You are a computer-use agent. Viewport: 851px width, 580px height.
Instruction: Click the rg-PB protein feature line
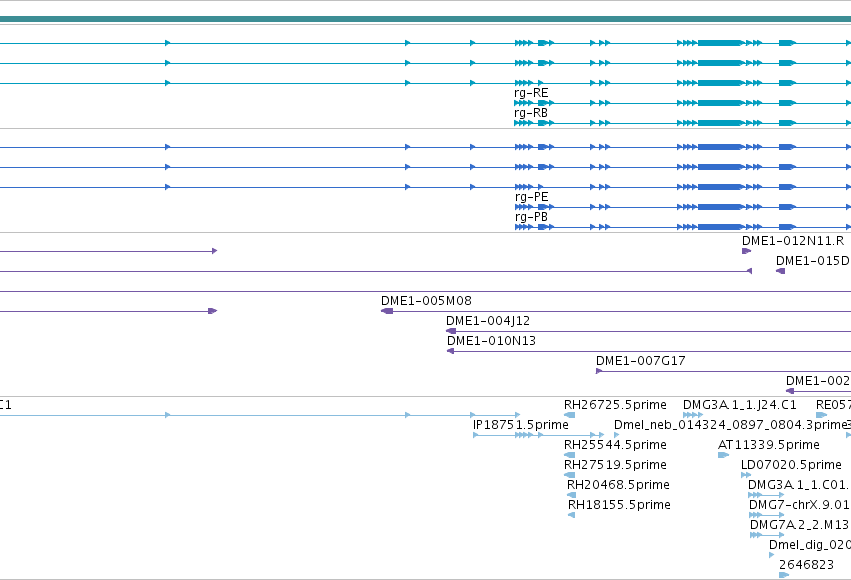pos(683,227)
